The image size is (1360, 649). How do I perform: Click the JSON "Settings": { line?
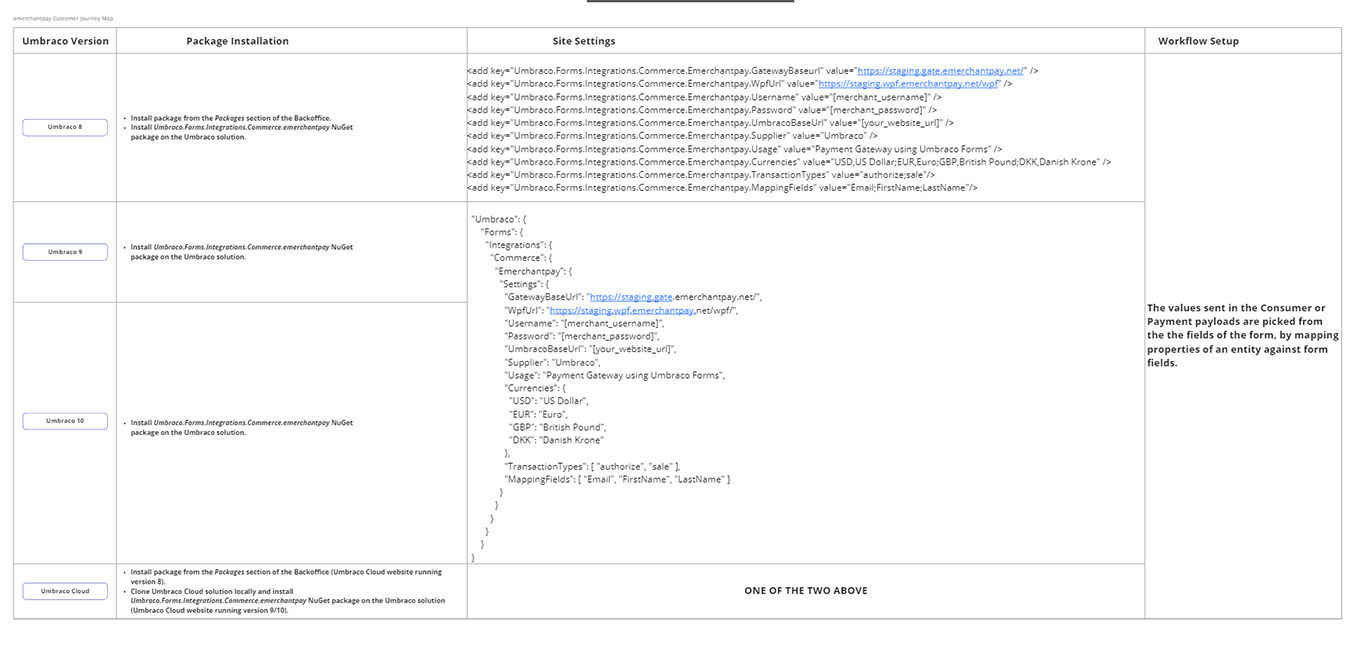coord(525,284)
